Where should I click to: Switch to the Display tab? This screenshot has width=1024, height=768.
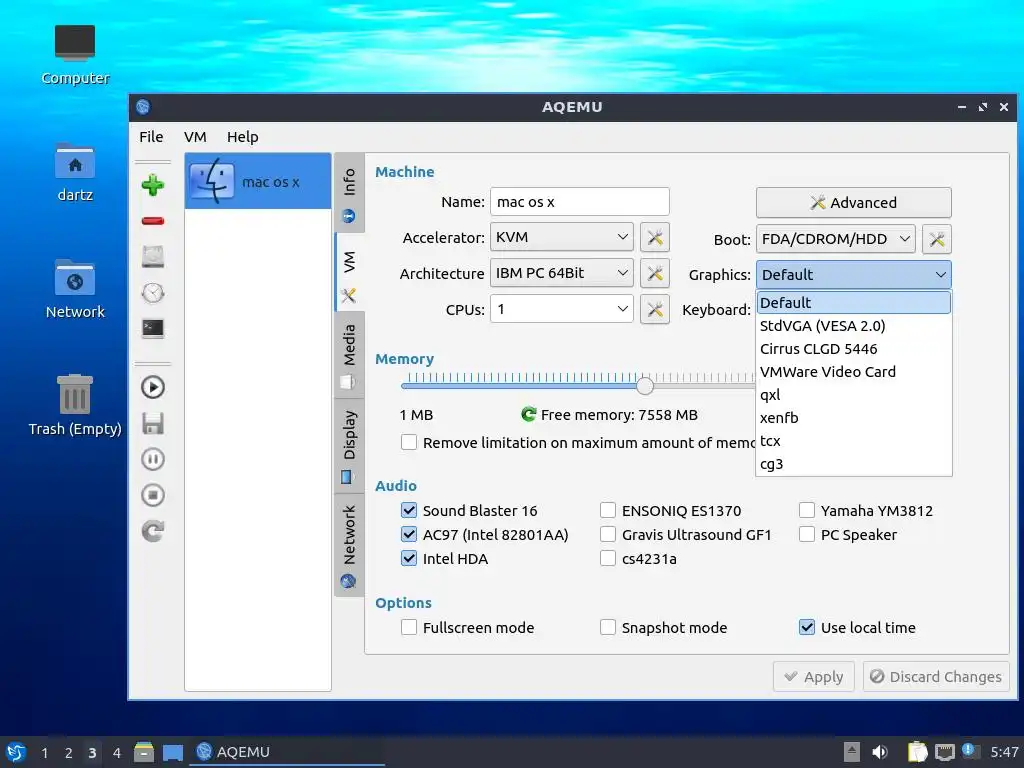tap(349, 446)
